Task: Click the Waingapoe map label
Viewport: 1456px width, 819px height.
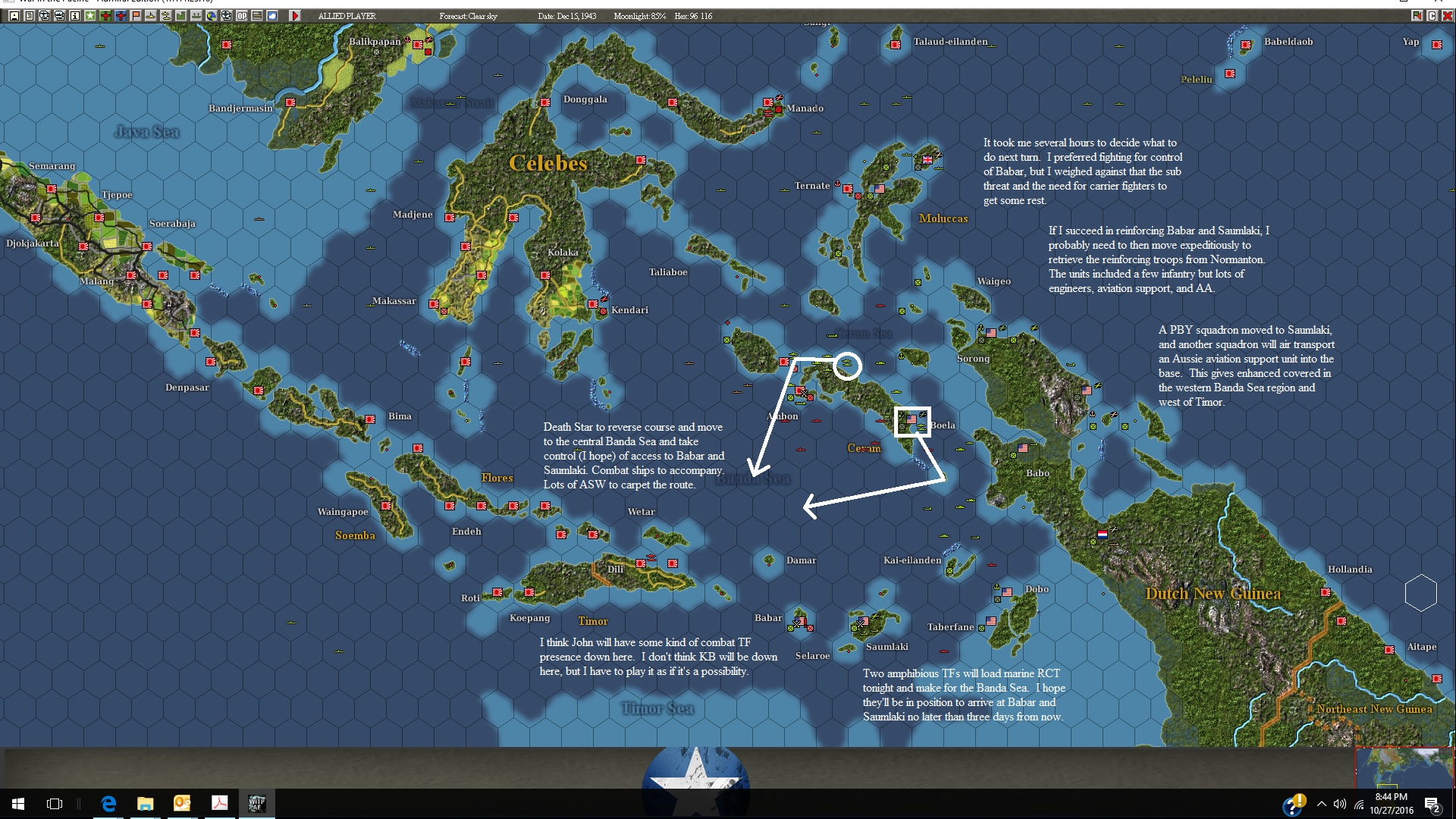Action: (343, 512)
